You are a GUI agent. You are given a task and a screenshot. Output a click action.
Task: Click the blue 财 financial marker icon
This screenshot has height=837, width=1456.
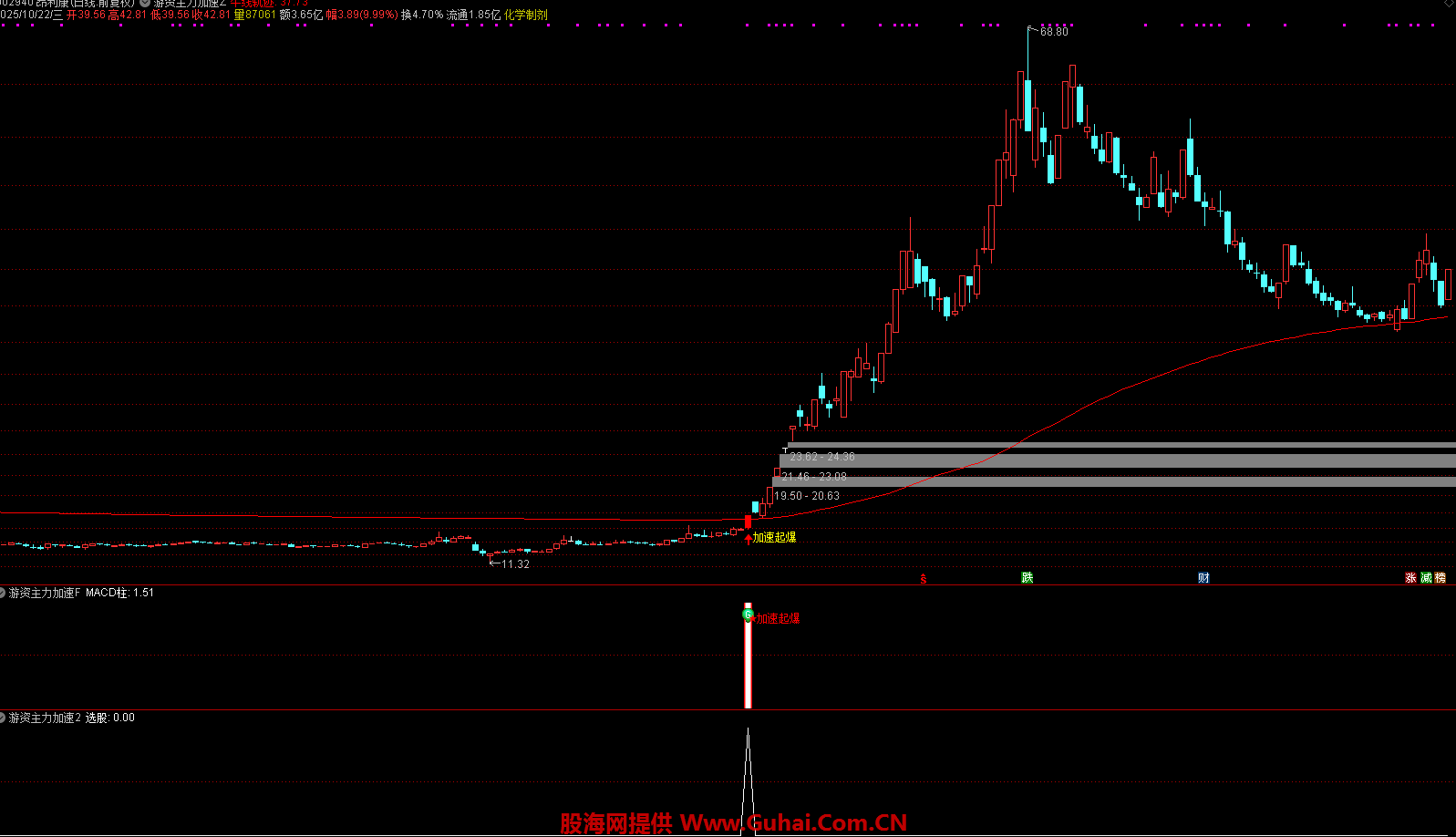point(1203,577)
